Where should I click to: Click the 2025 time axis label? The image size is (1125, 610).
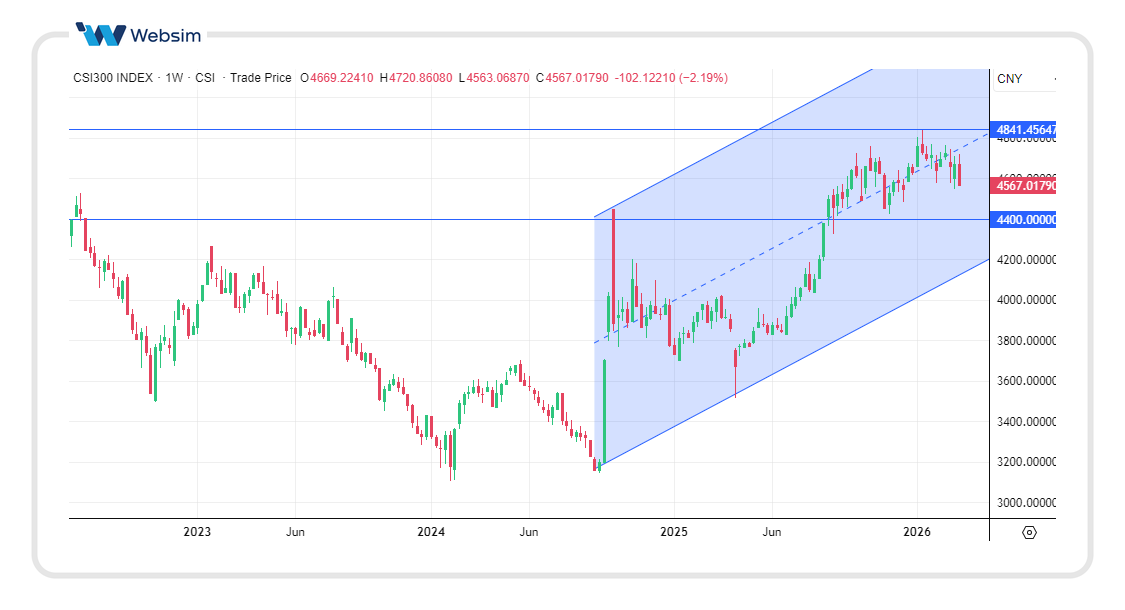pyautogui.click(x=674, y=532)
